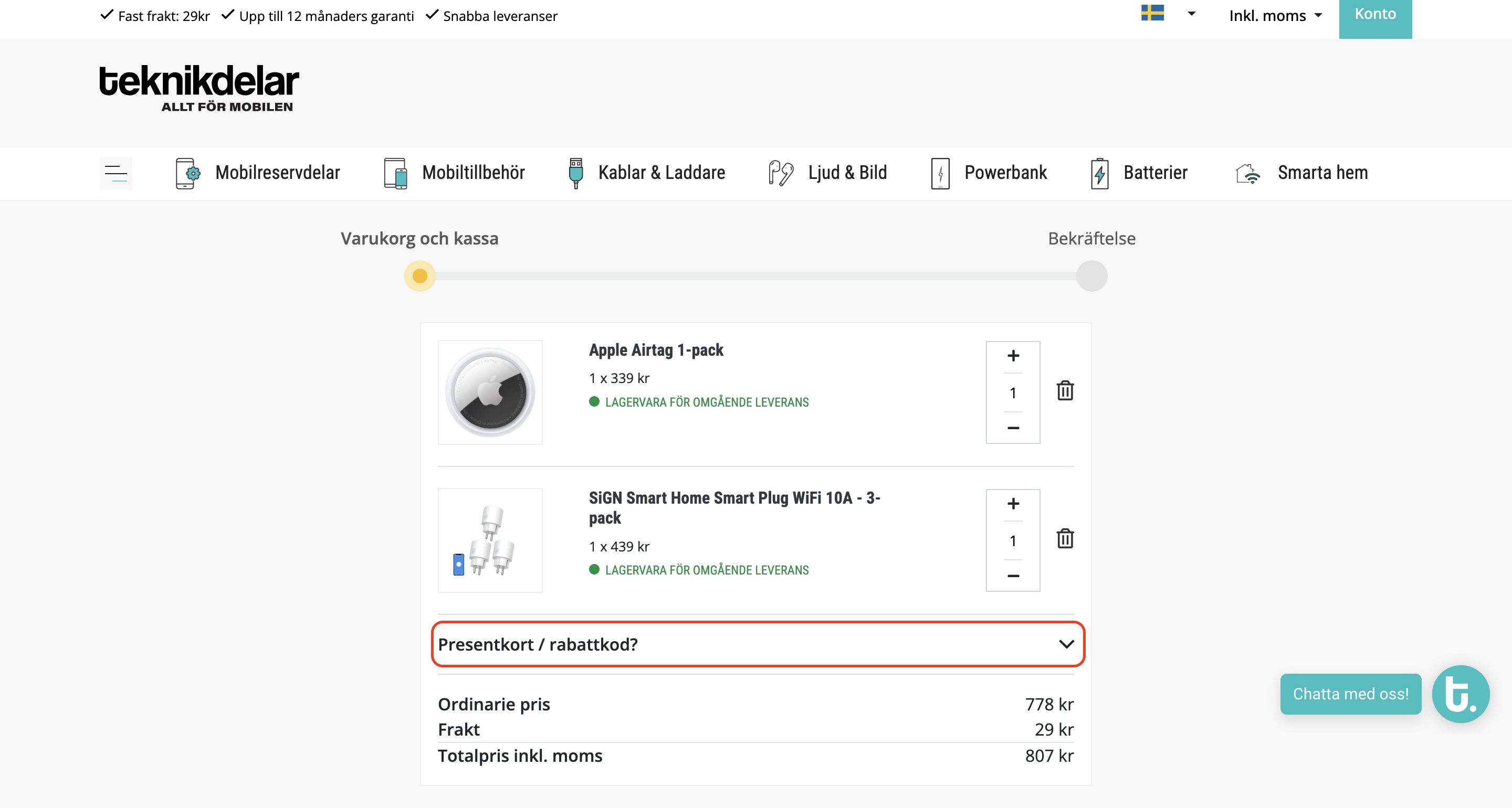Image resolution: width=1512 pixels, height=808 pixels.
Task: Click the Ljud & Bild earbuds icon
Action: pyautogui.click(x=781, y=173)
